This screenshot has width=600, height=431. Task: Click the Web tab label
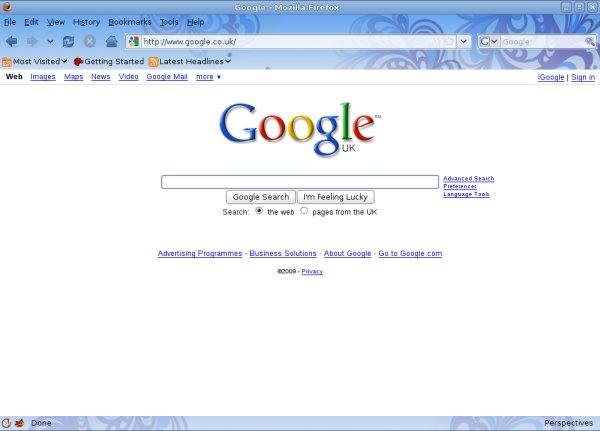click(14, 77)
